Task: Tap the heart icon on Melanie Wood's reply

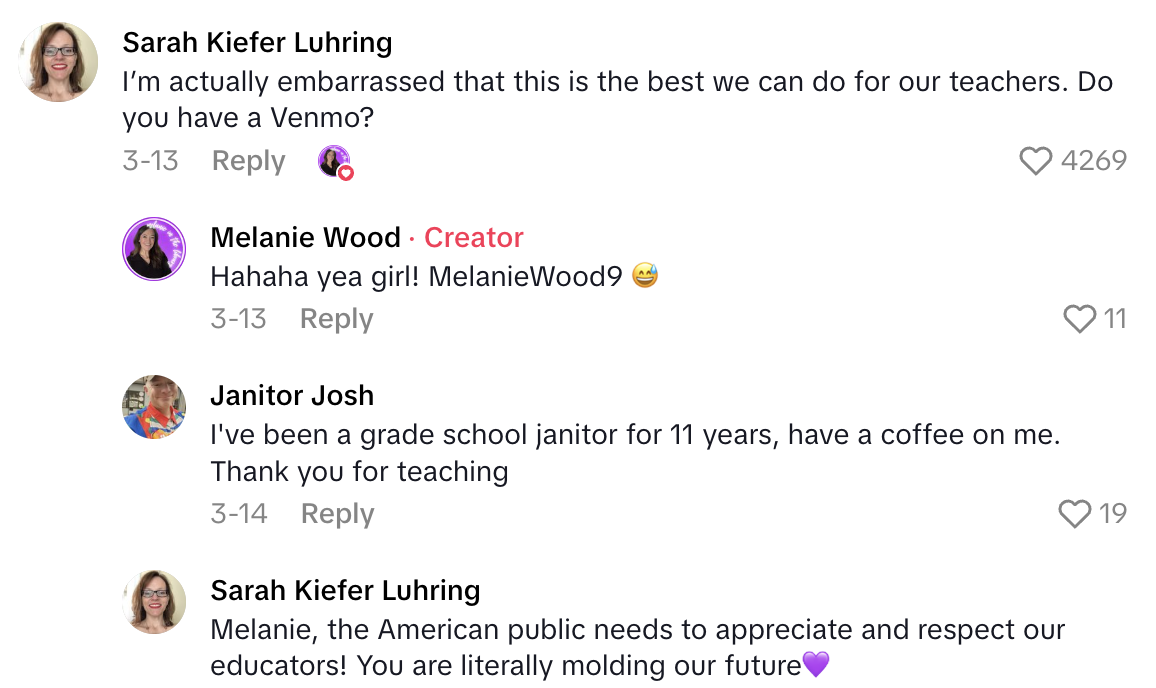Action: point(1079,320)
